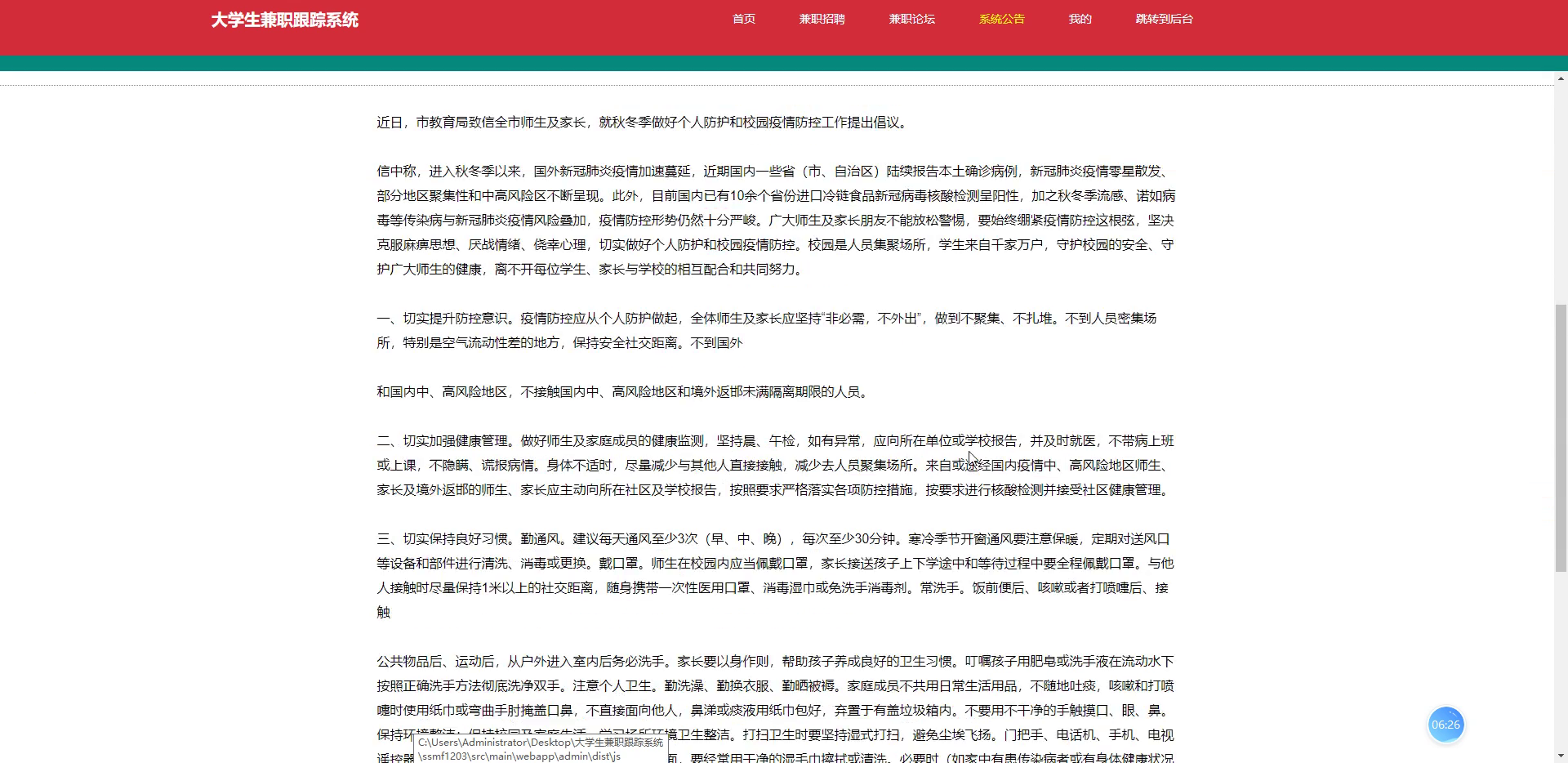1568x763 pixels.
Task: Click the line starting 或上课，不隐瞒、谎报病情
Action: [x=775, y=466]
